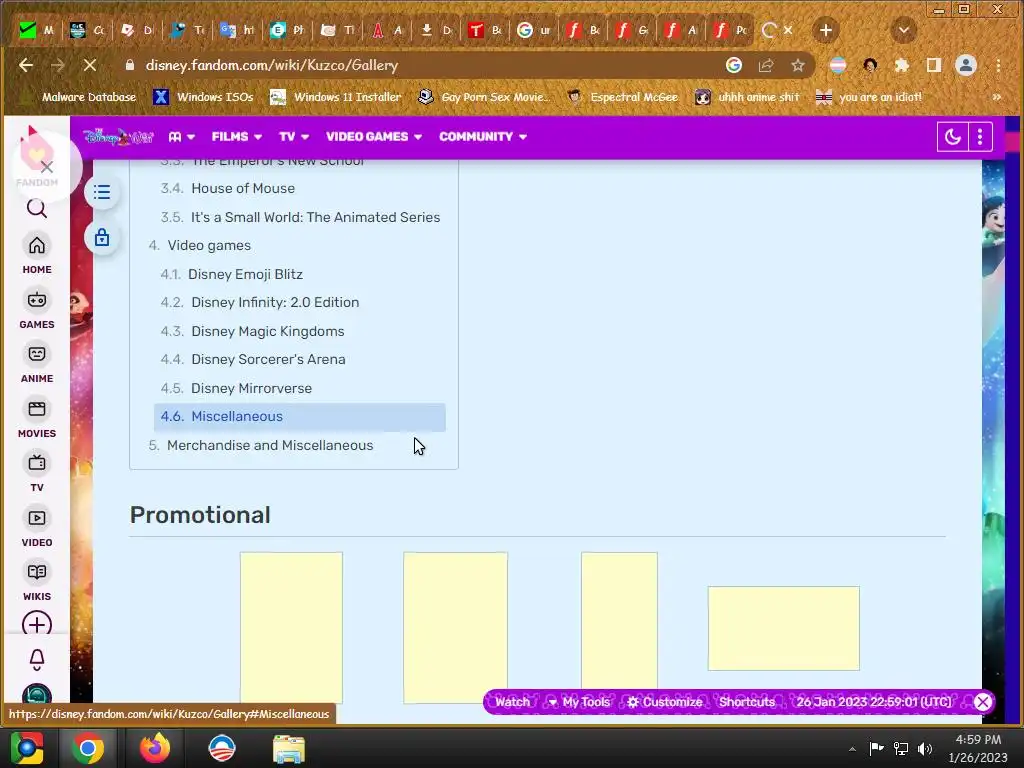
Task: Toggle the browser side panel icon
Action: (x=934, y=65)
